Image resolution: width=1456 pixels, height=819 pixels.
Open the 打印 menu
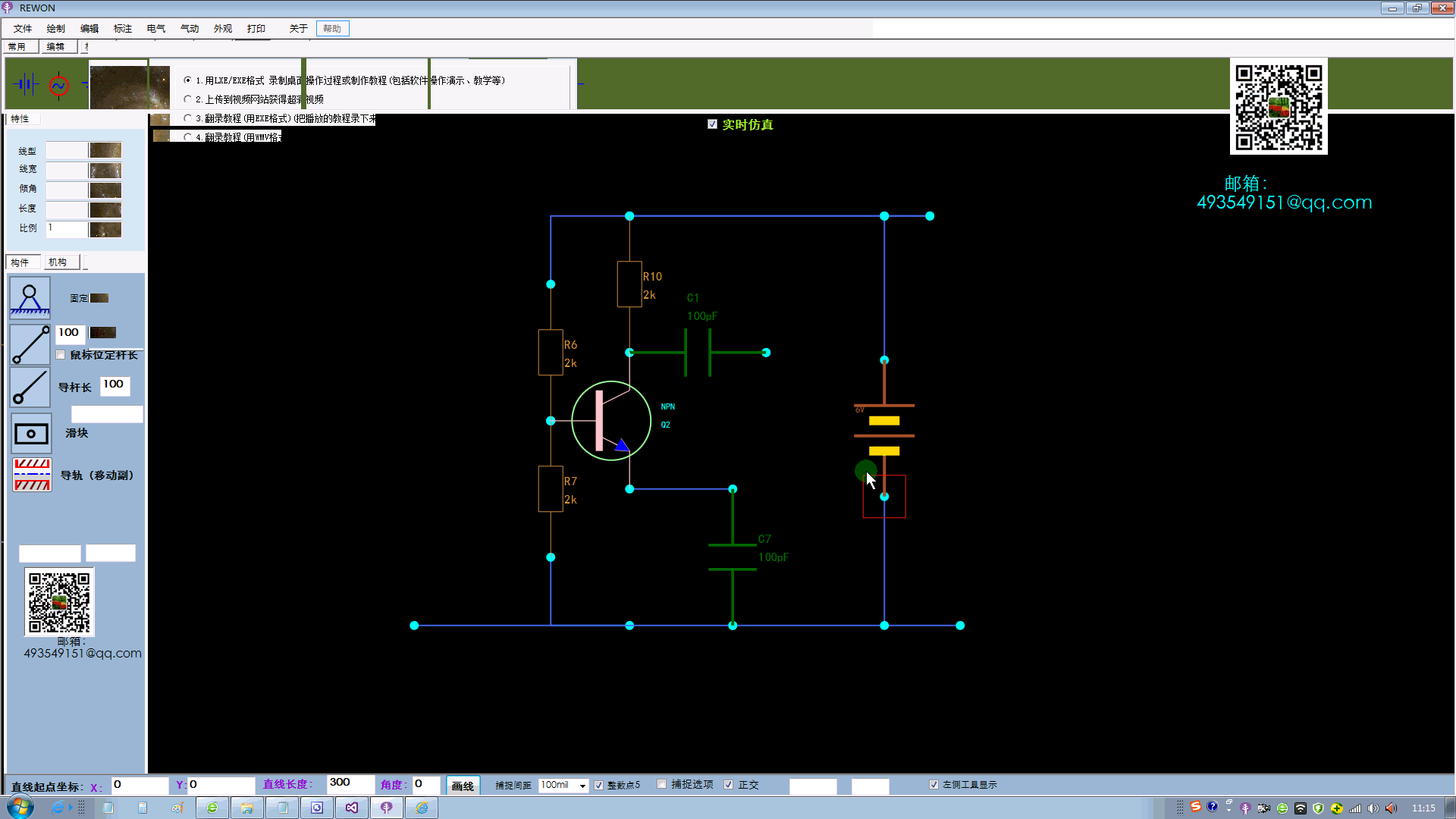pos(256,29)
